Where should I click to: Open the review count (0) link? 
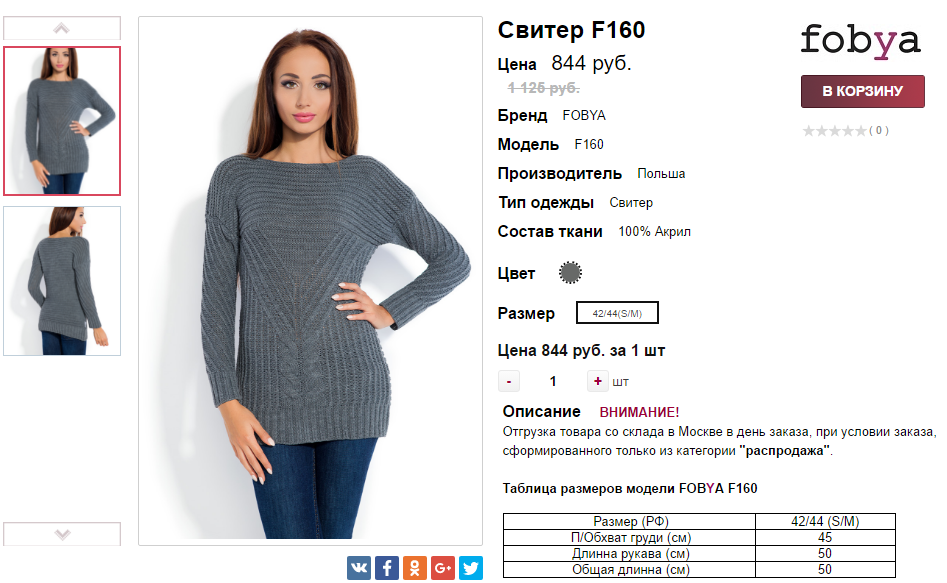tap(879, 130)
